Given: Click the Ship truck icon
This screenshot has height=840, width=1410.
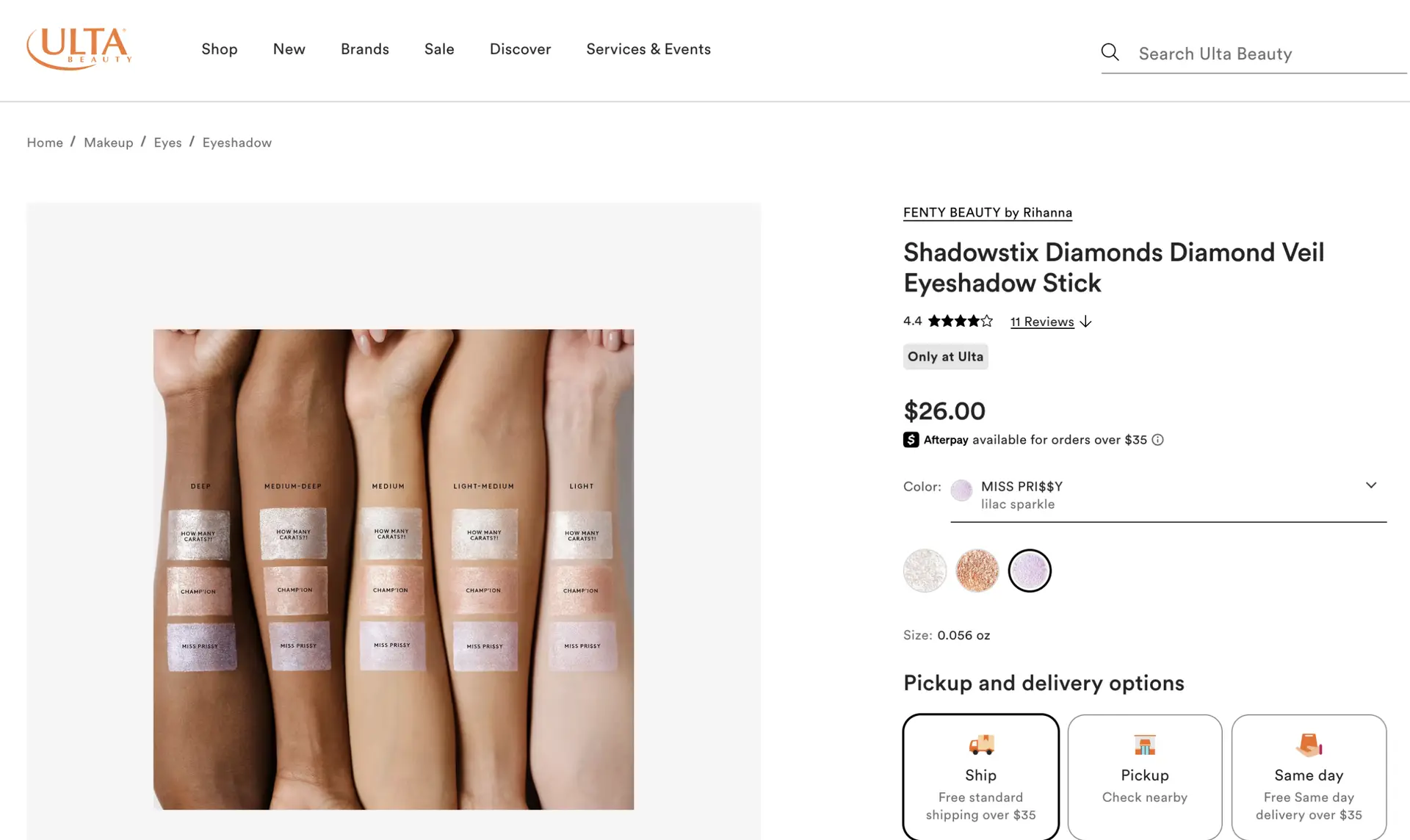Looking at the screenshot, I should click(x=980, y=745).
